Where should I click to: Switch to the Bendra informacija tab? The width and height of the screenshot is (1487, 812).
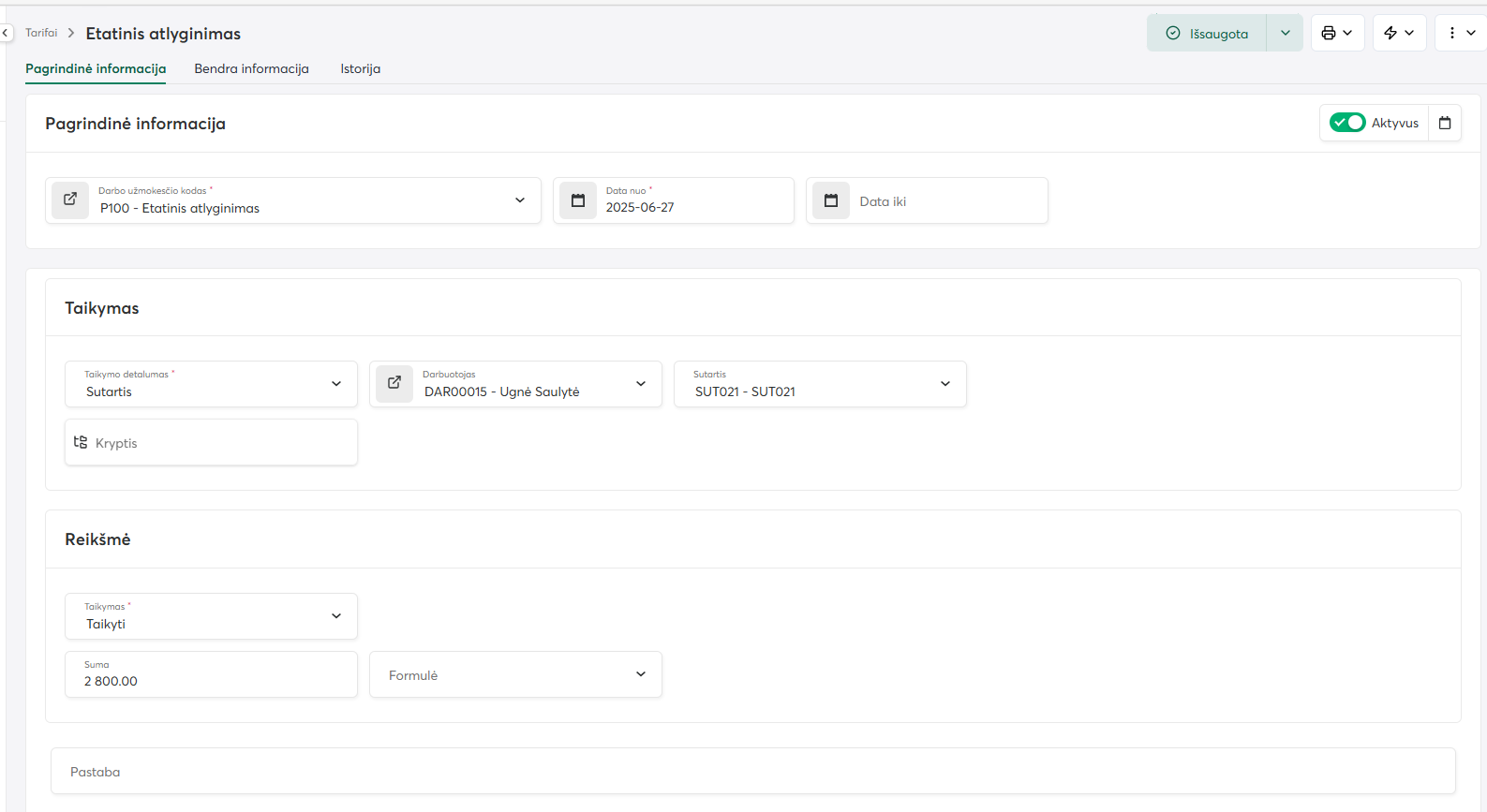pyautogui.click(x=251, y=68)
